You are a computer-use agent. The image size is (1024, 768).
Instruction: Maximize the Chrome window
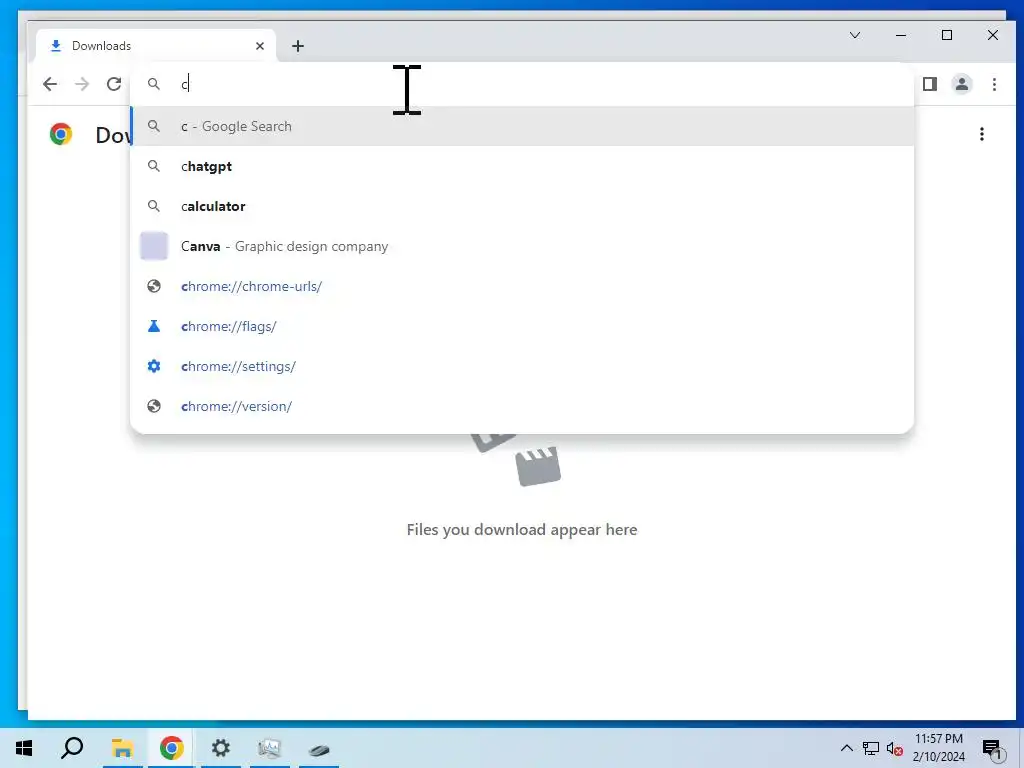(x=947, y=35)
